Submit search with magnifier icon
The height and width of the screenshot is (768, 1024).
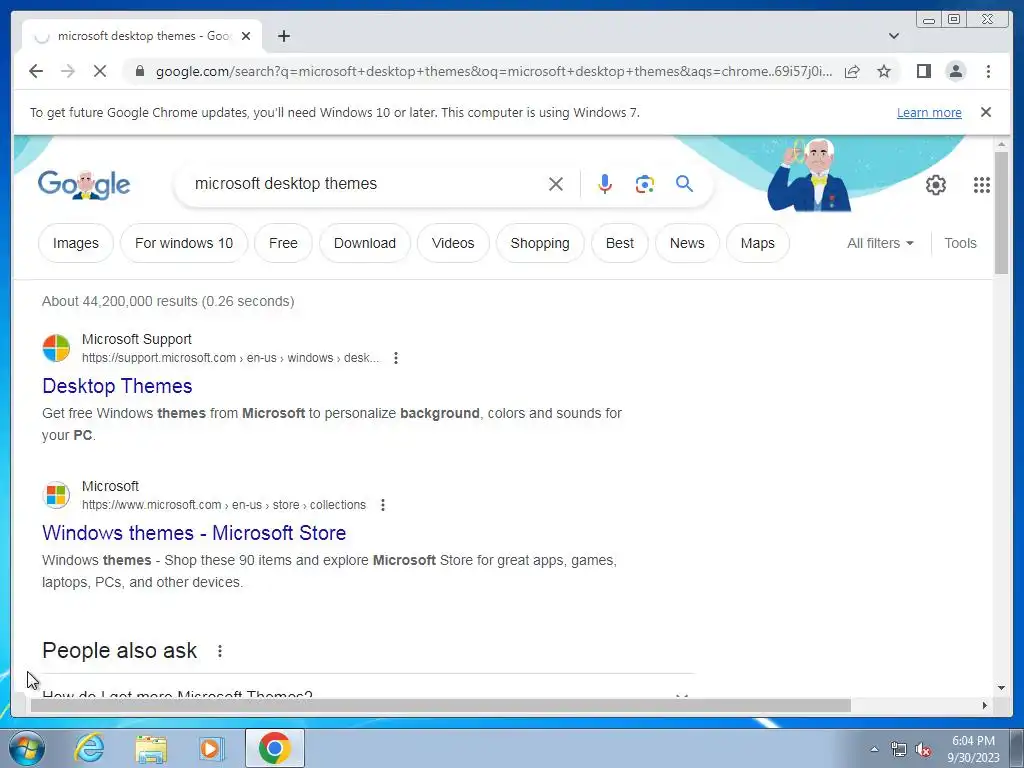684,184
